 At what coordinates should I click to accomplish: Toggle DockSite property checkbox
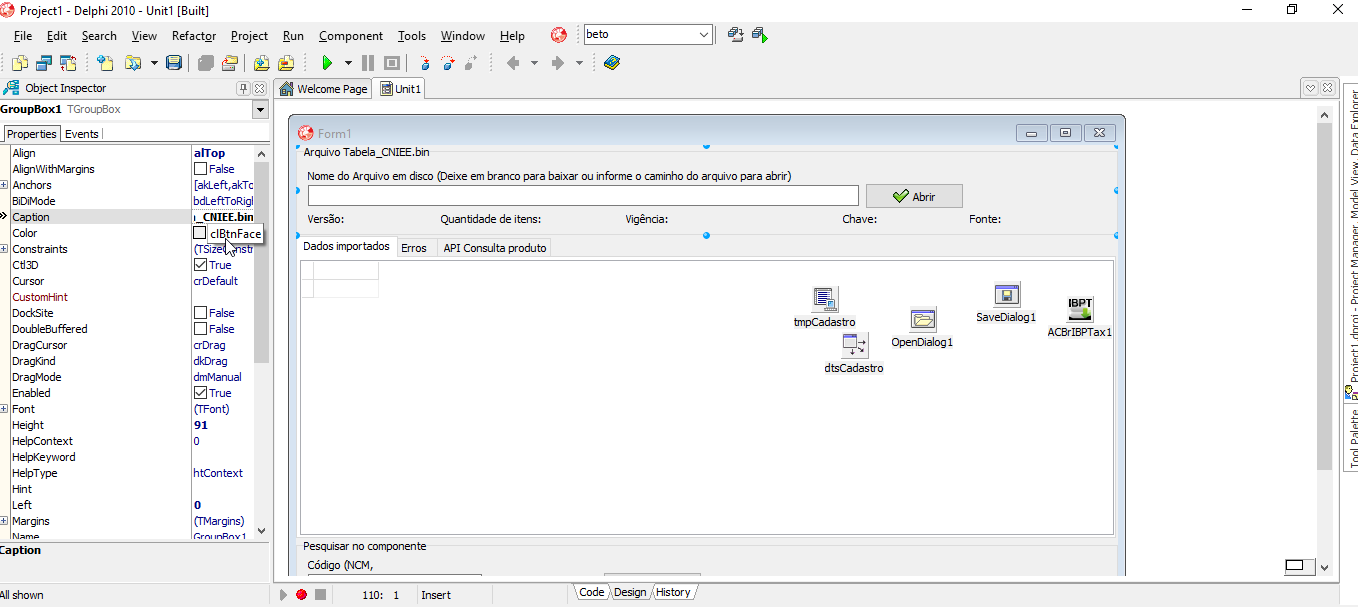[200, 313]
